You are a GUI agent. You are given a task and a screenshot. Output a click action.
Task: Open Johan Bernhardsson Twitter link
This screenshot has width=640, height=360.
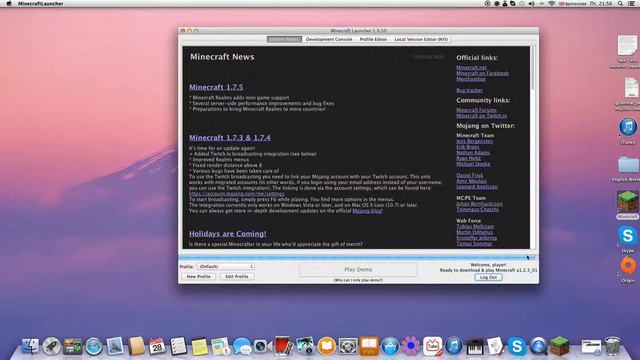tap(479, 204)
